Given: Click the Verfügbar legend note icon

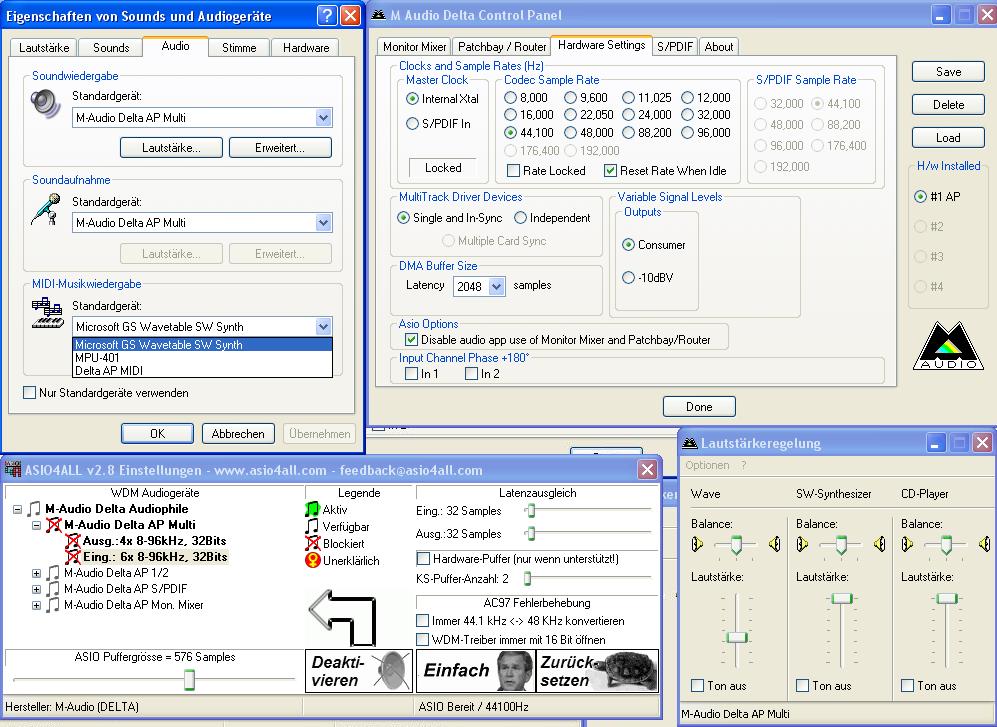Looking at the screenshot, I should pyautogui.click(x=312, y=526).
